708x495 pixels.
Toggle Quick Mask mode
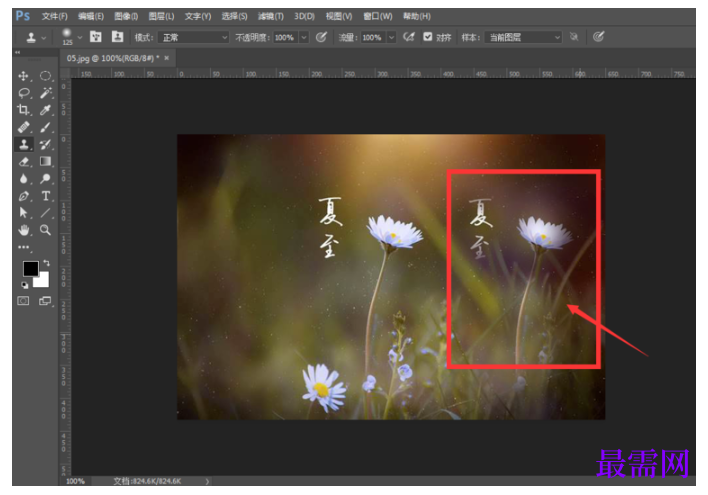click(23, 301)
